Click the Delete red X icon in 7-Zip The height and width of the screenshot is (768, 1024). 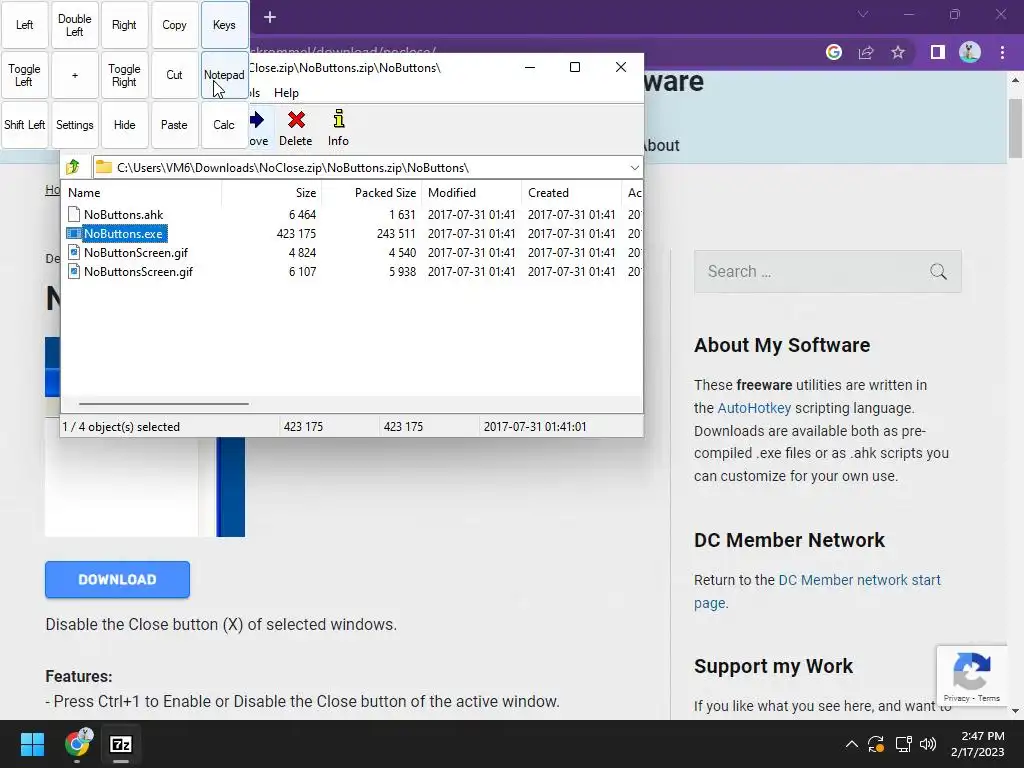coord(296,120)
